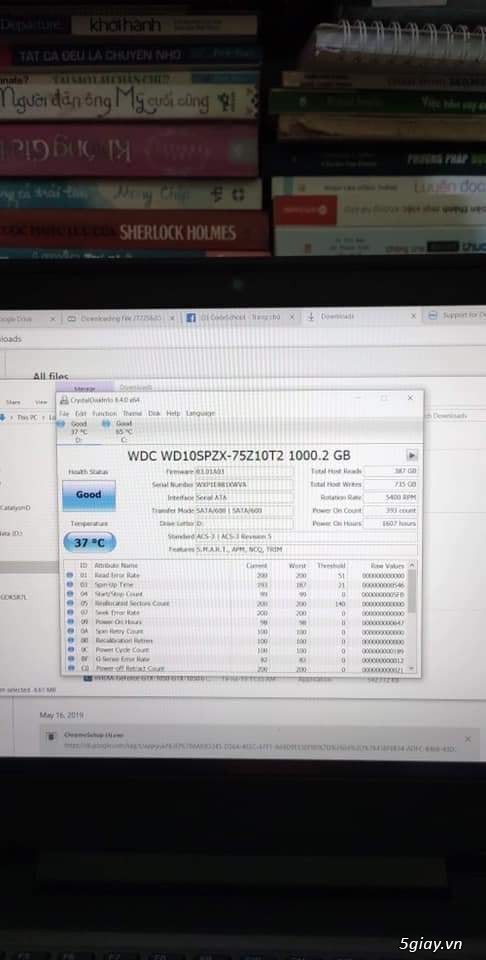
Task: Open the Language menu
Action: [x=200, y=413]
